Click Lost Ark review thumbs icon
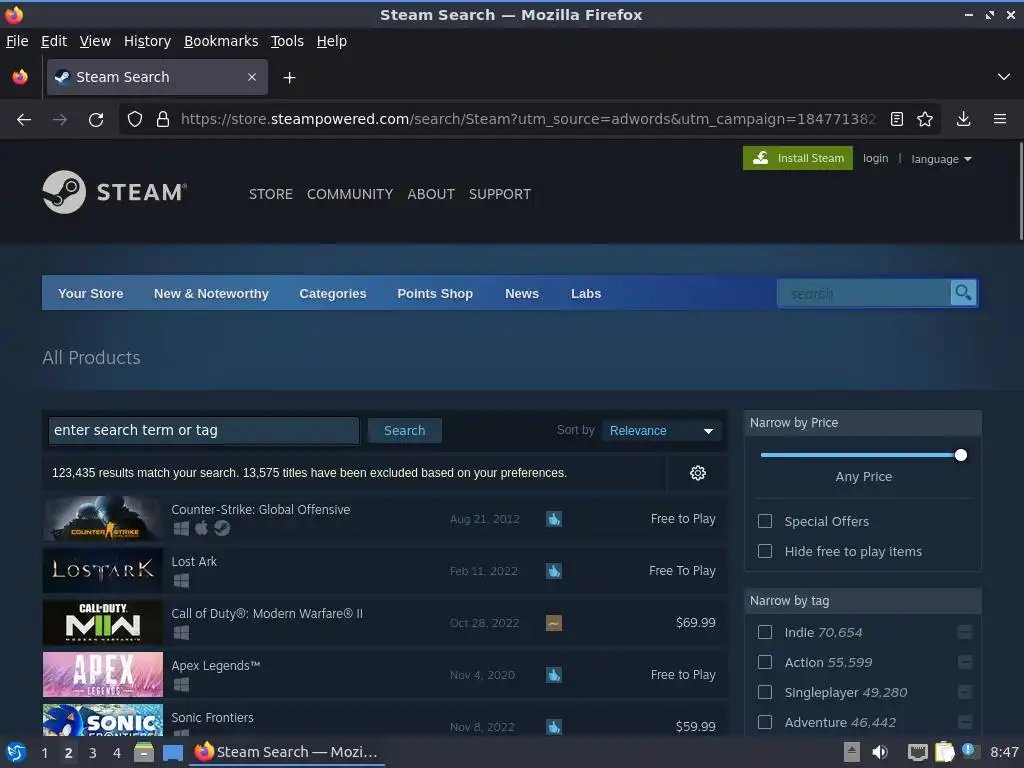This screenshot has height=768, width=1024. tap(554, 571)
